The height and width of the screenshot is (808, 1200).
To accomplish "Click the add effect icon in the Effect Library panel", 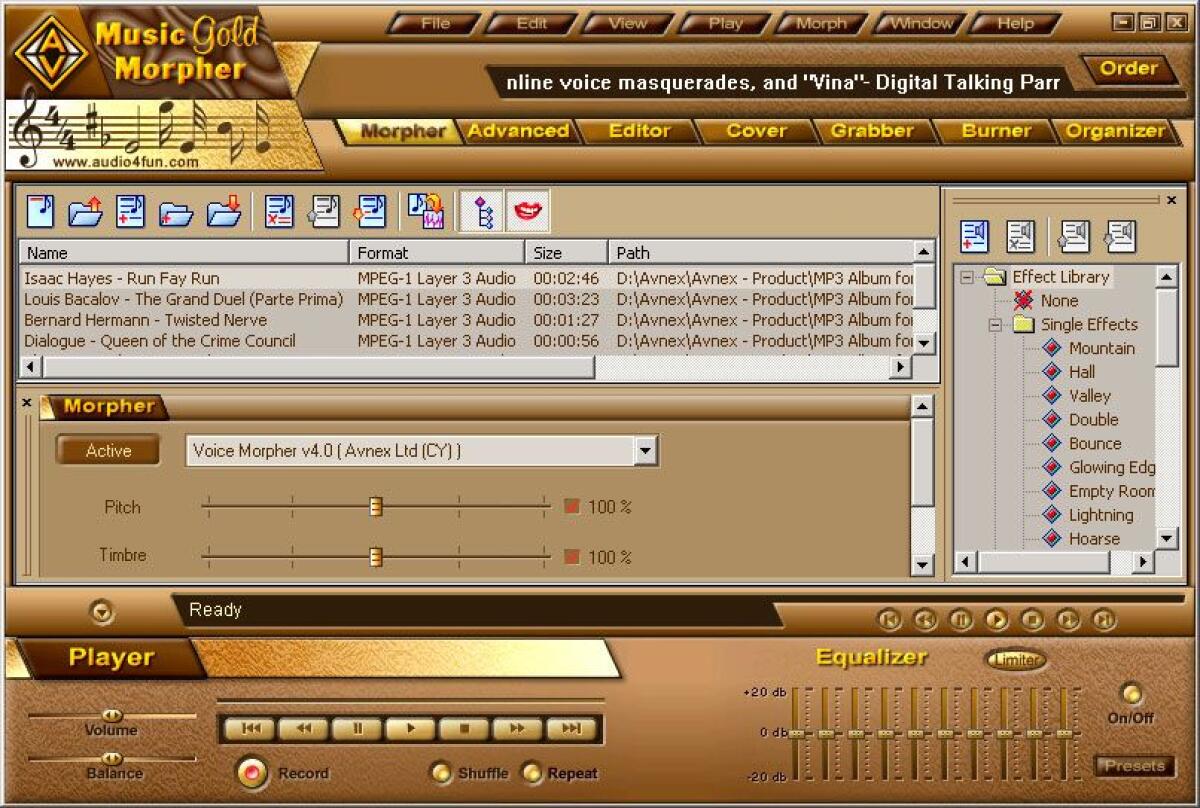I will point(975,237).
